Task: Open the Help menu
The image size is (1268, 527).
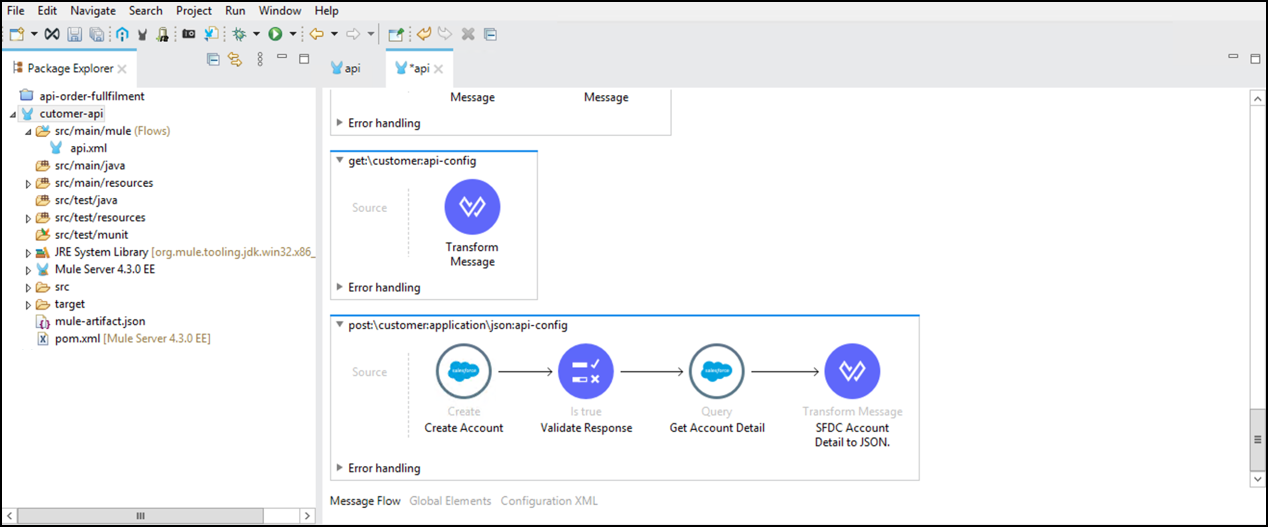Action: 326,10
